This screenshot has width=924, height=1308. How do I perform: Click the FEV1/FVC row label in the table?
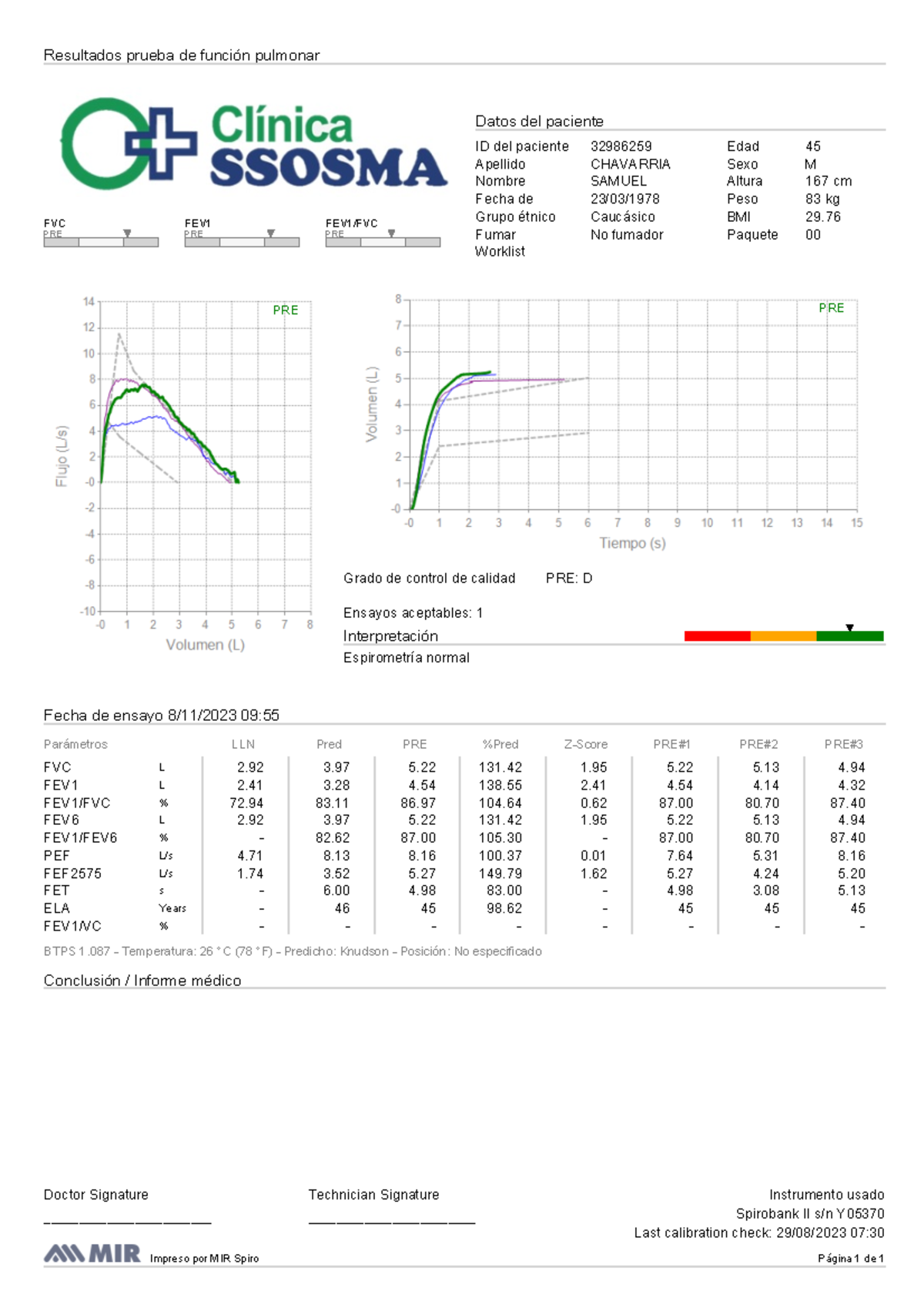[x=77, y=803]
